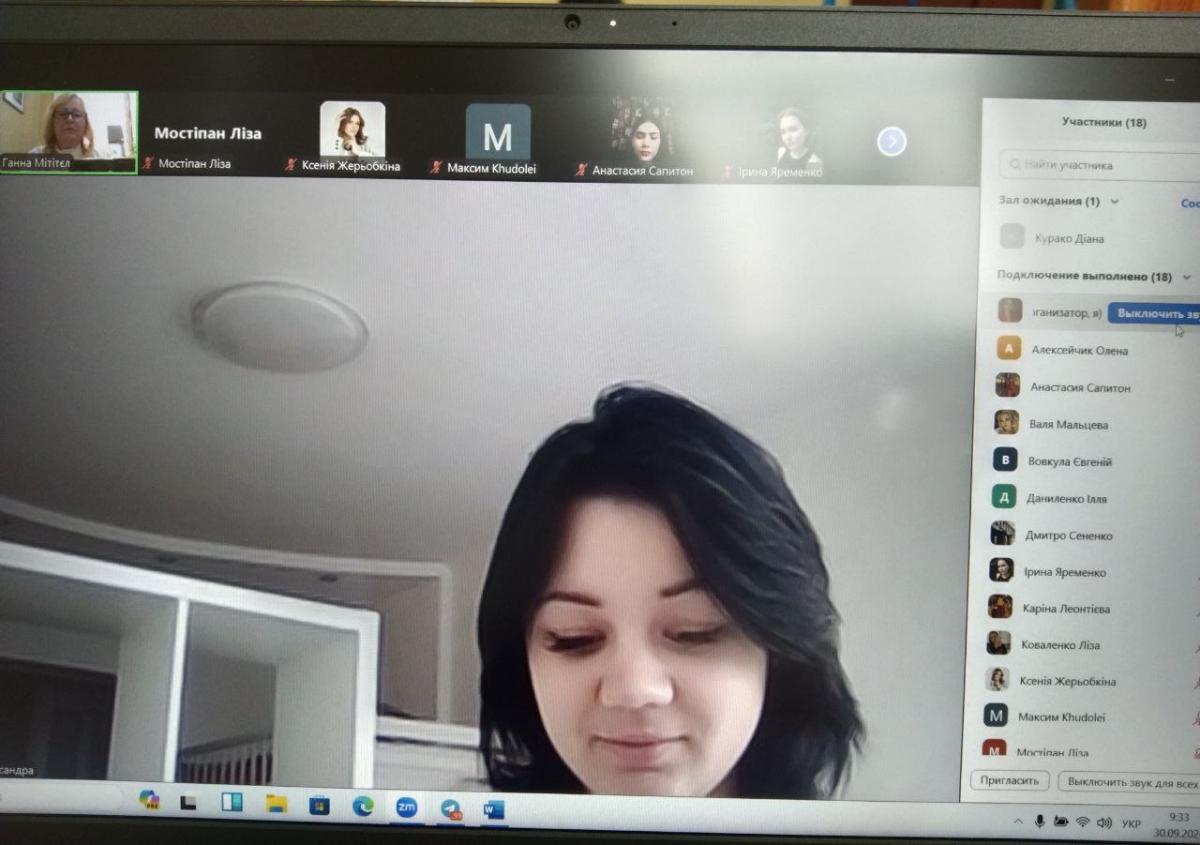1200x845 pixels.
Task: Click the camera-in-use tray icon
Action: pos(1061,822)
